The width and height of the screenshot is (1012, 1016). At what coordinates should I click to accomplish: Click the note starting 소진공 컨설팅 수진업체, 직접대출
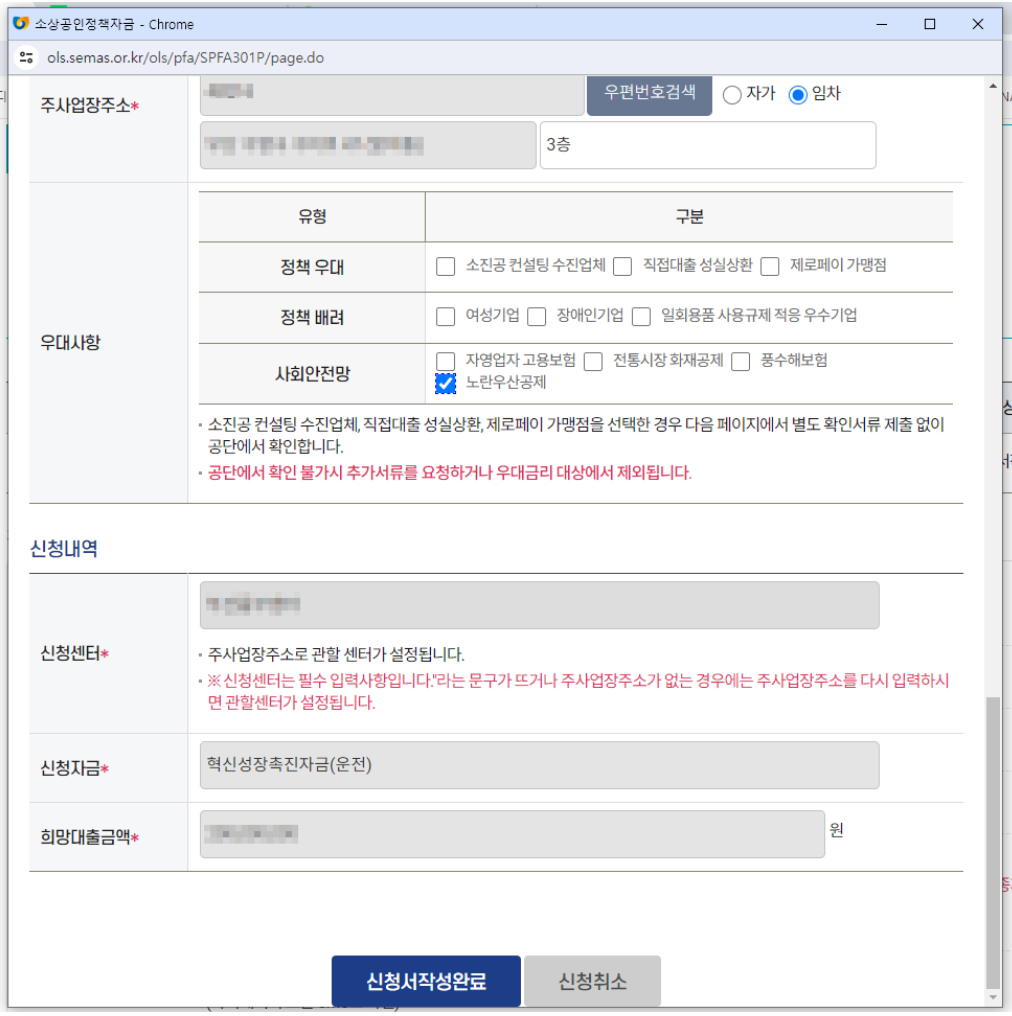pyautogui.click(x=576, y=435)
